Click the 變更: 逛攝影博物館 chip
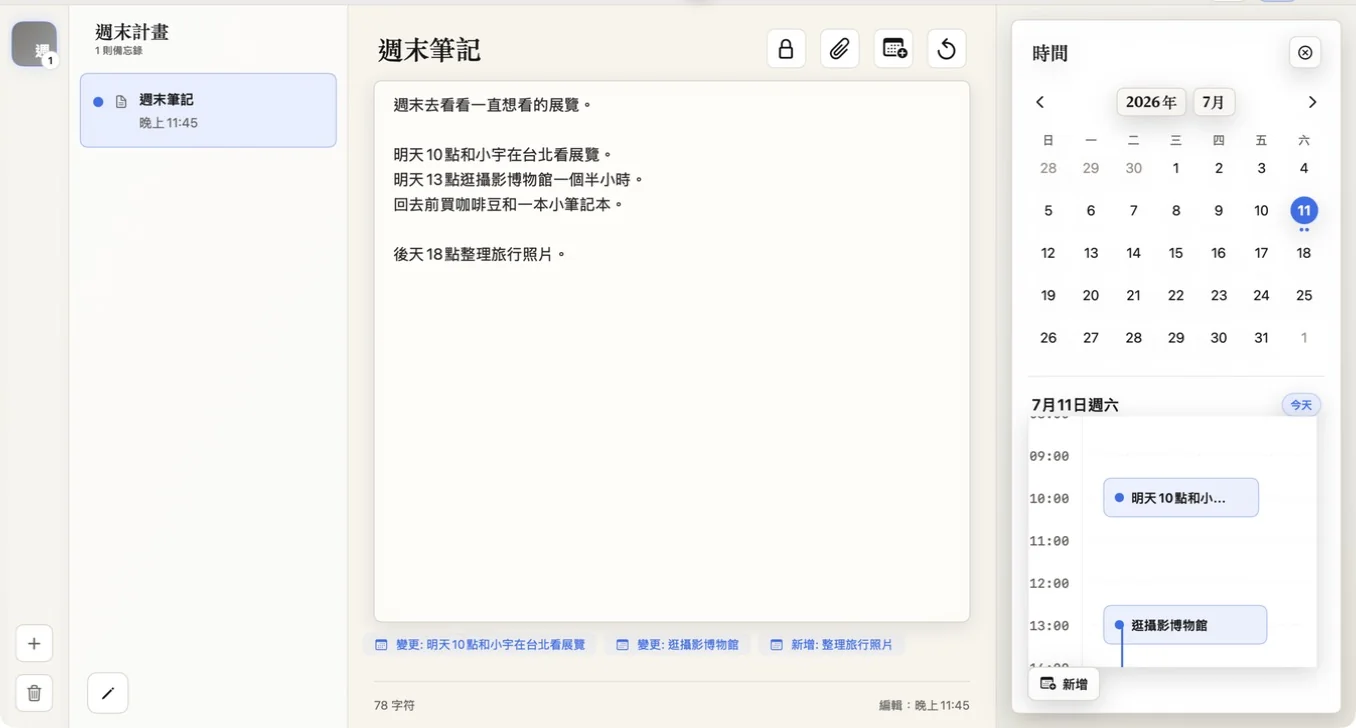 678,645
